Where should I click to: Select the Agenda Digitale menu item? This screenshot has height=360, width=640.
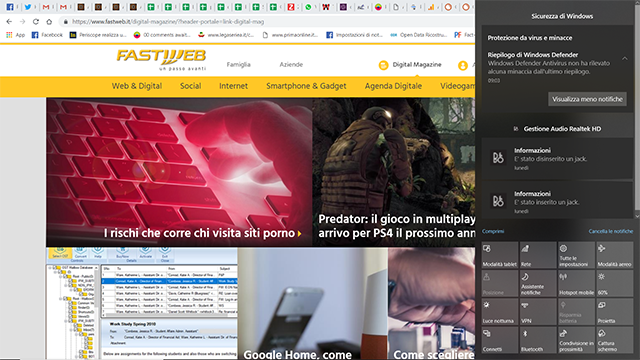click(393, 86)
